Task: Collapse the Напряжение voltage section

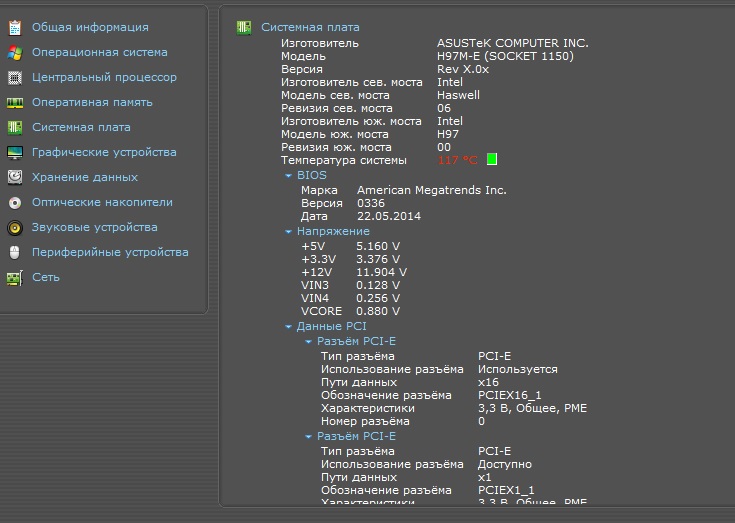Action: coord(288,231)
